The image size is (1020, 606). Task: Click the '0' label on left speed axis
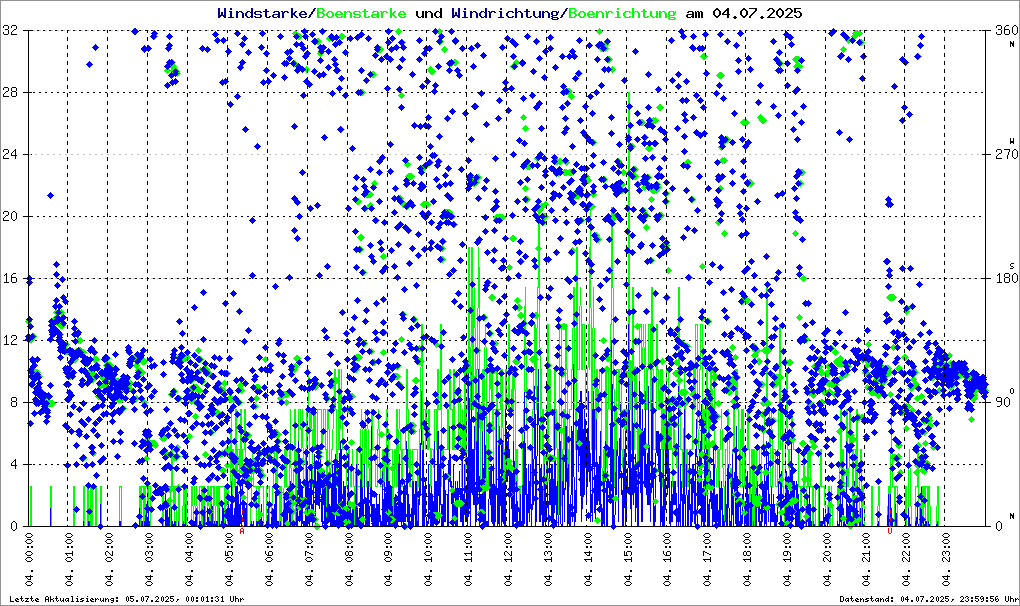click(14, 527)
